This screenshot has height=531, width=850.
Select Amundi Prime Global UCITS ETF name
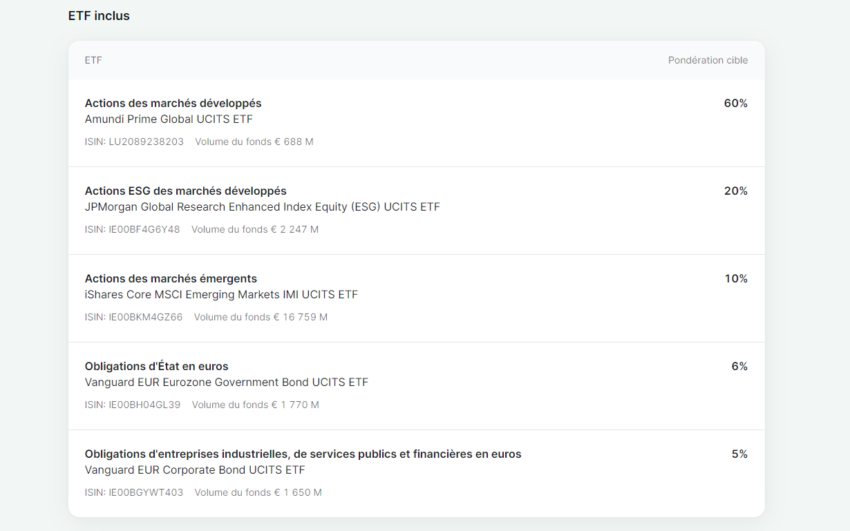click(168, 119)
